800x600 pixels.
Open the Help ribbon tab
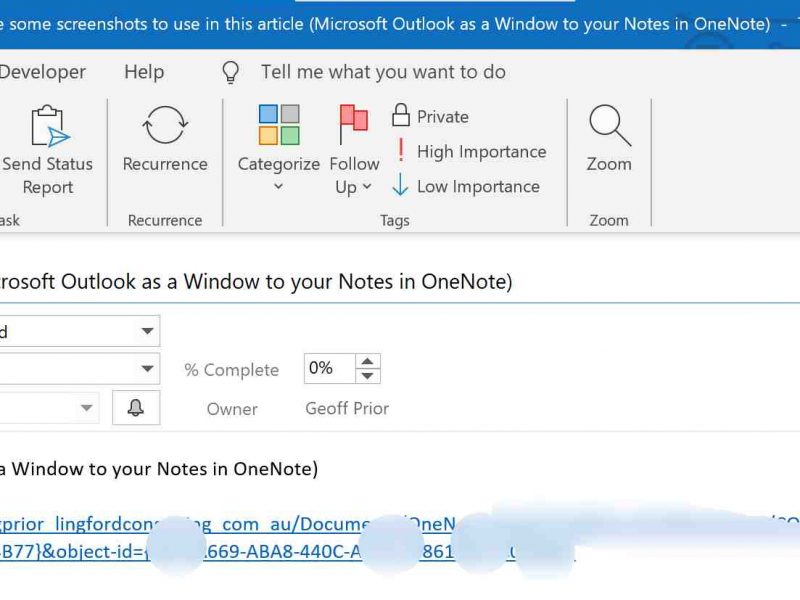pyautogui.click(x=144, y=72)
